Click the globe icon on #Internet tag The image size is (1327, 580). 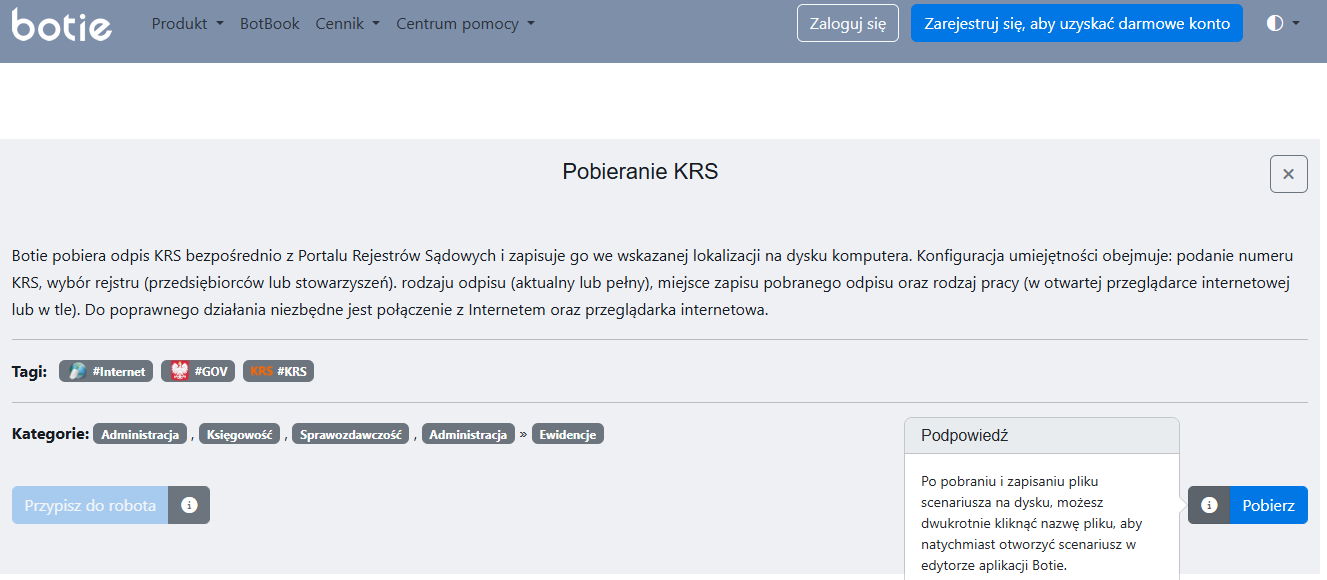point(77,371)
